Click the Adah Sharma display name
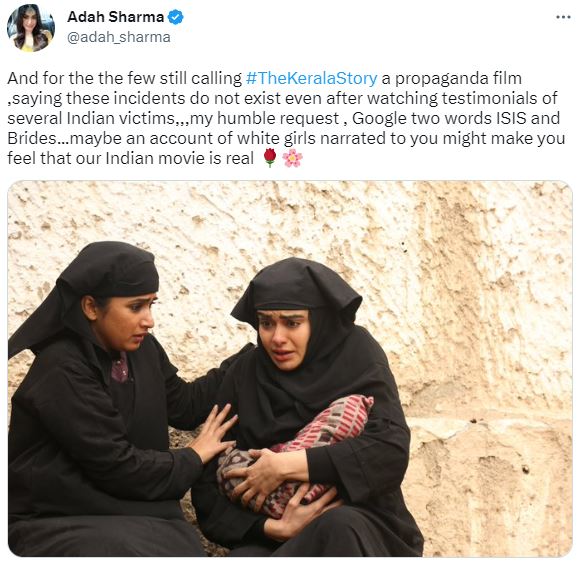This screenshot has height=563, width=581. [115, 17]
